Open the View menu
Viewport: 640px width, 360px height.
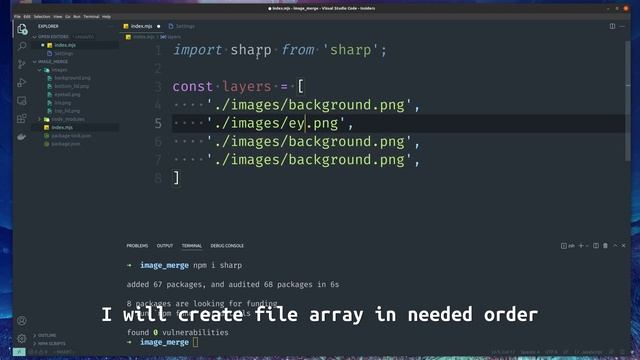point(58,17)
